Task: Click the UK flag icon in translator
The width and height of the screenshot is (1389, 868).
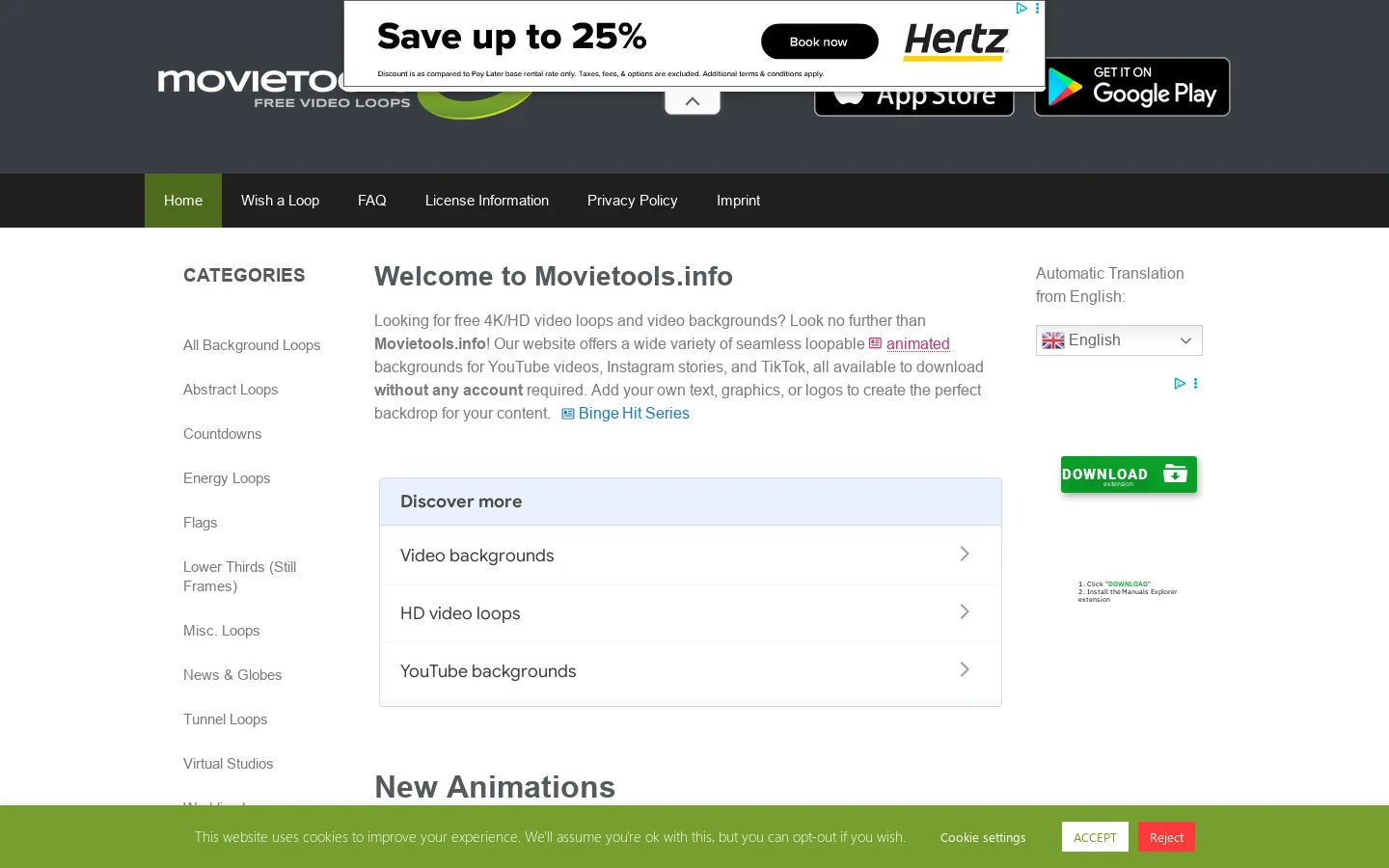Action: point(1053,340)
